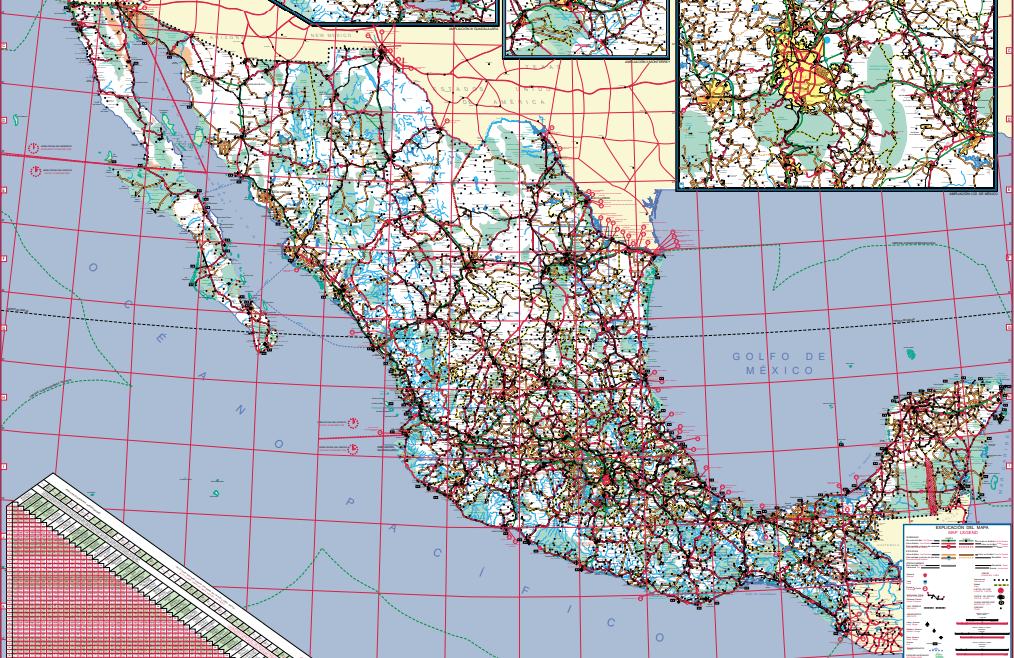Select the EXPLICACIÓN DEL MAPA legend title
The height and width of the screenshot is (658, 1014).
(x=962, y=527)
